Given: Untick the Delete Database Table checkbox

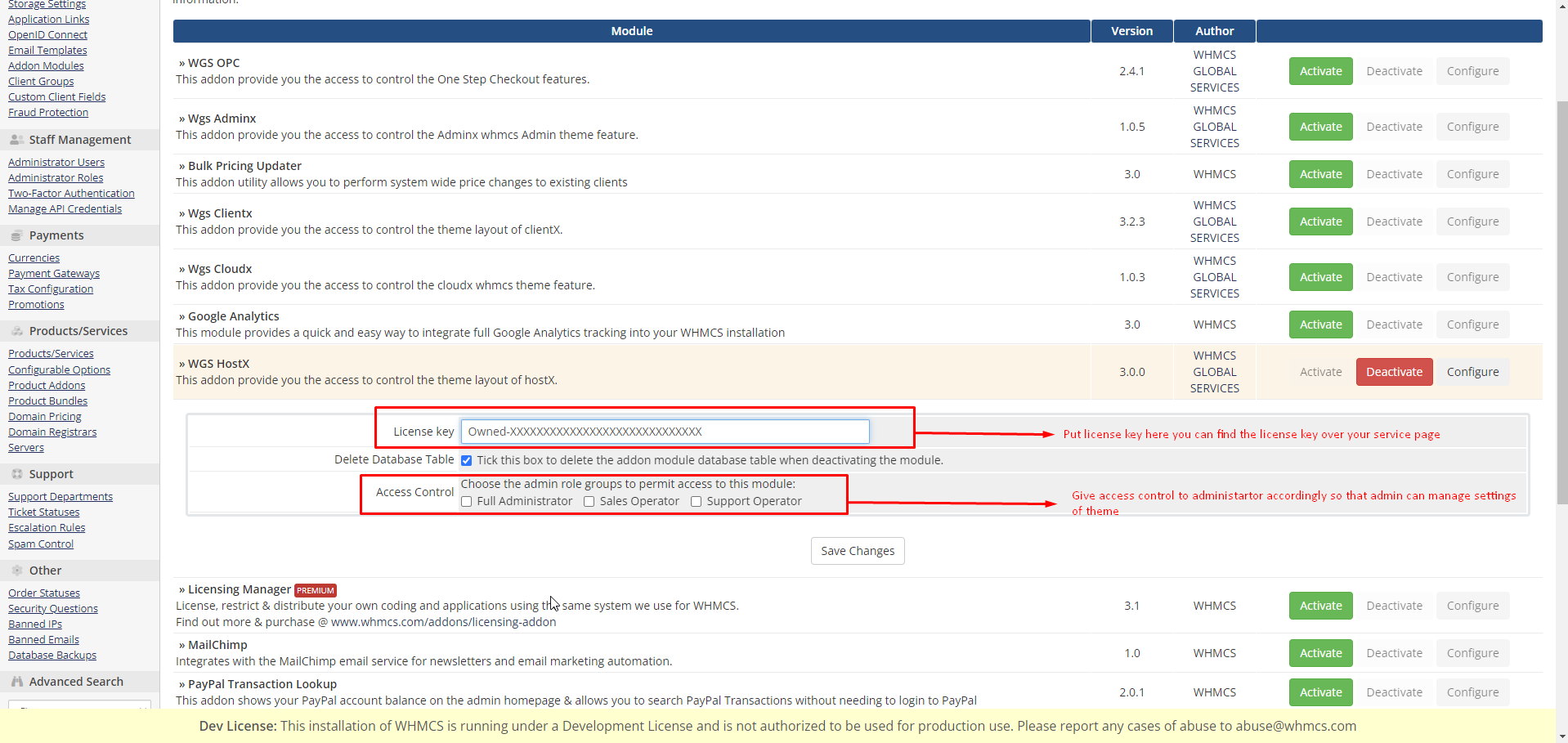Looking at the screenshot, I should (466, 461).
